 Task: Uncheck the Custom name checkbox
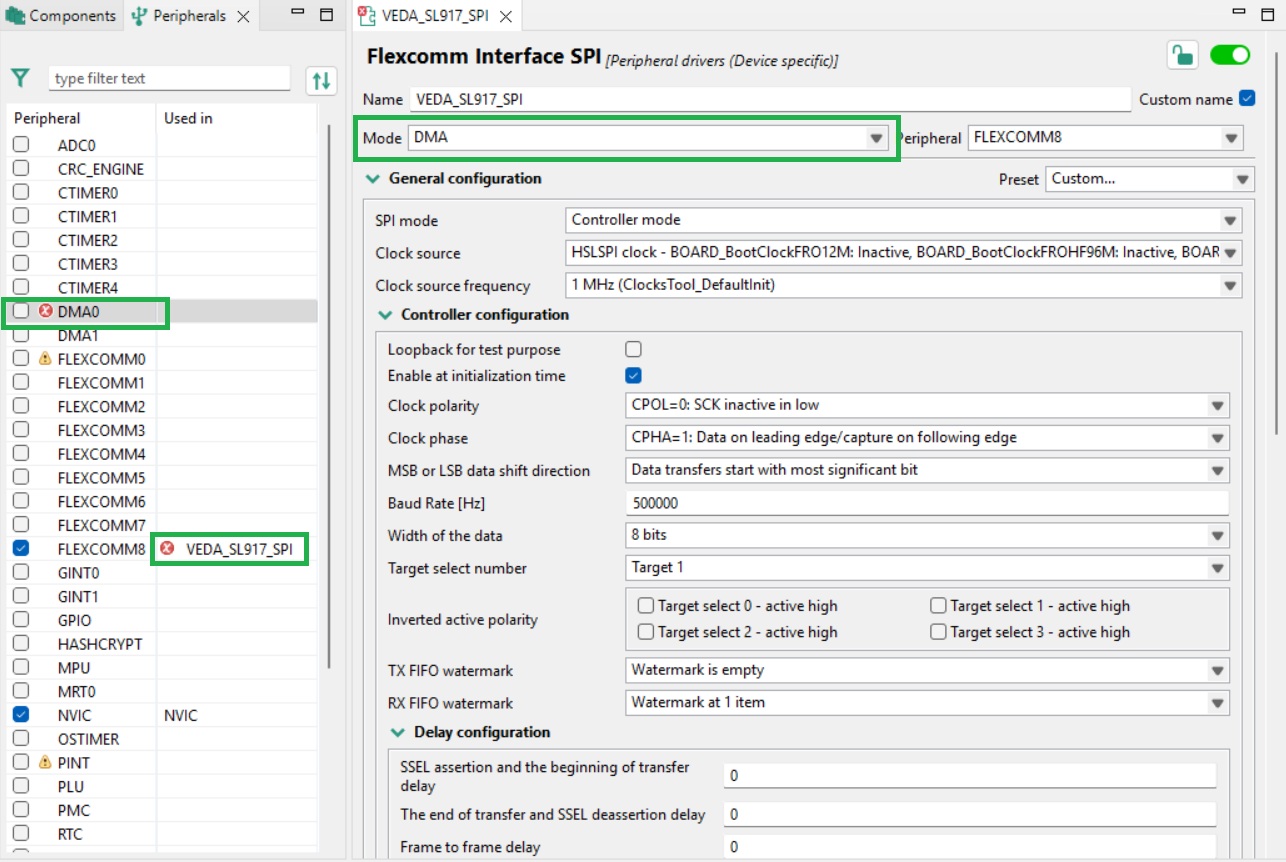point(1246,98)
